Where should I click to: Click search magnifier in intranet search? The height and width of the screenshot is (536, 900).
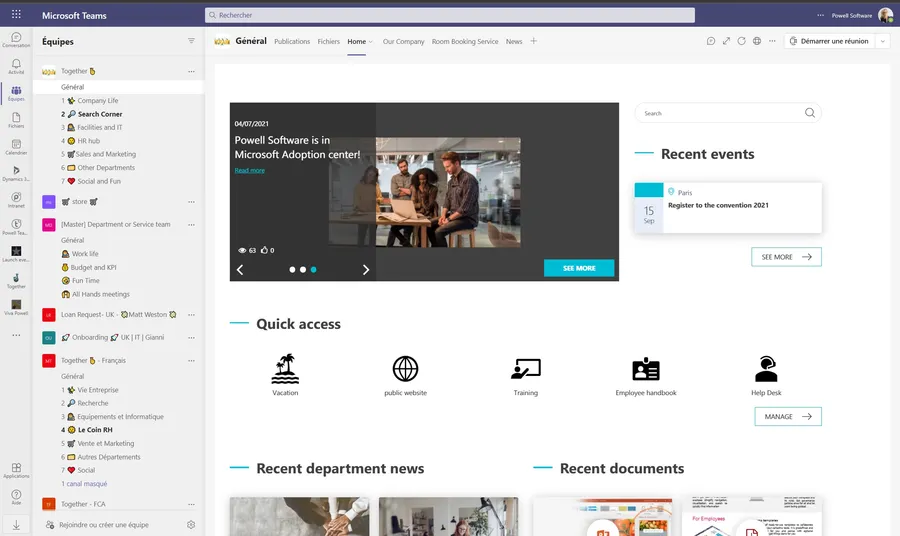click(810, 112)
